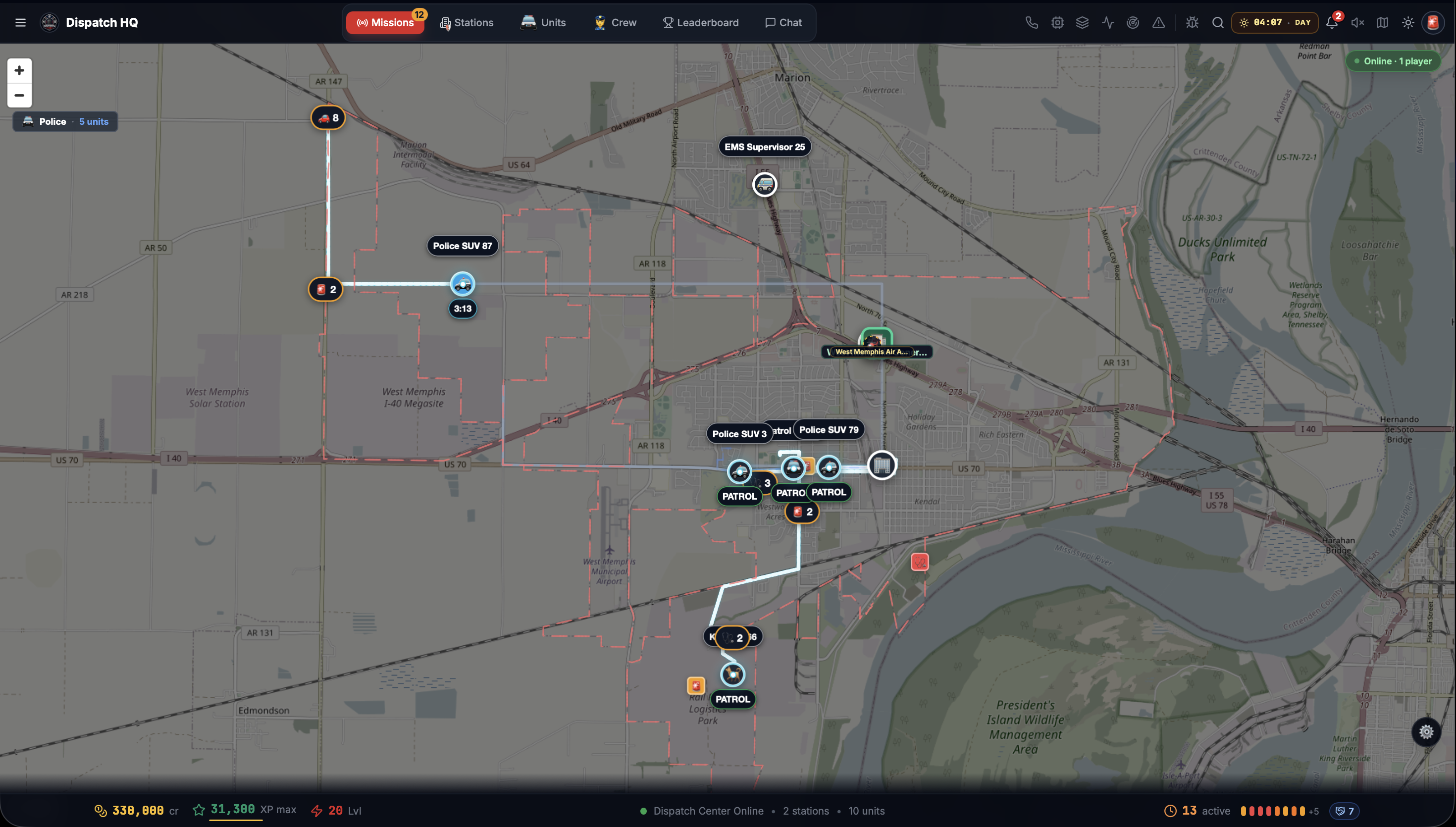1456x827 pixels.
Task: Open the hamburger menu
Action: tap(20, 23)
